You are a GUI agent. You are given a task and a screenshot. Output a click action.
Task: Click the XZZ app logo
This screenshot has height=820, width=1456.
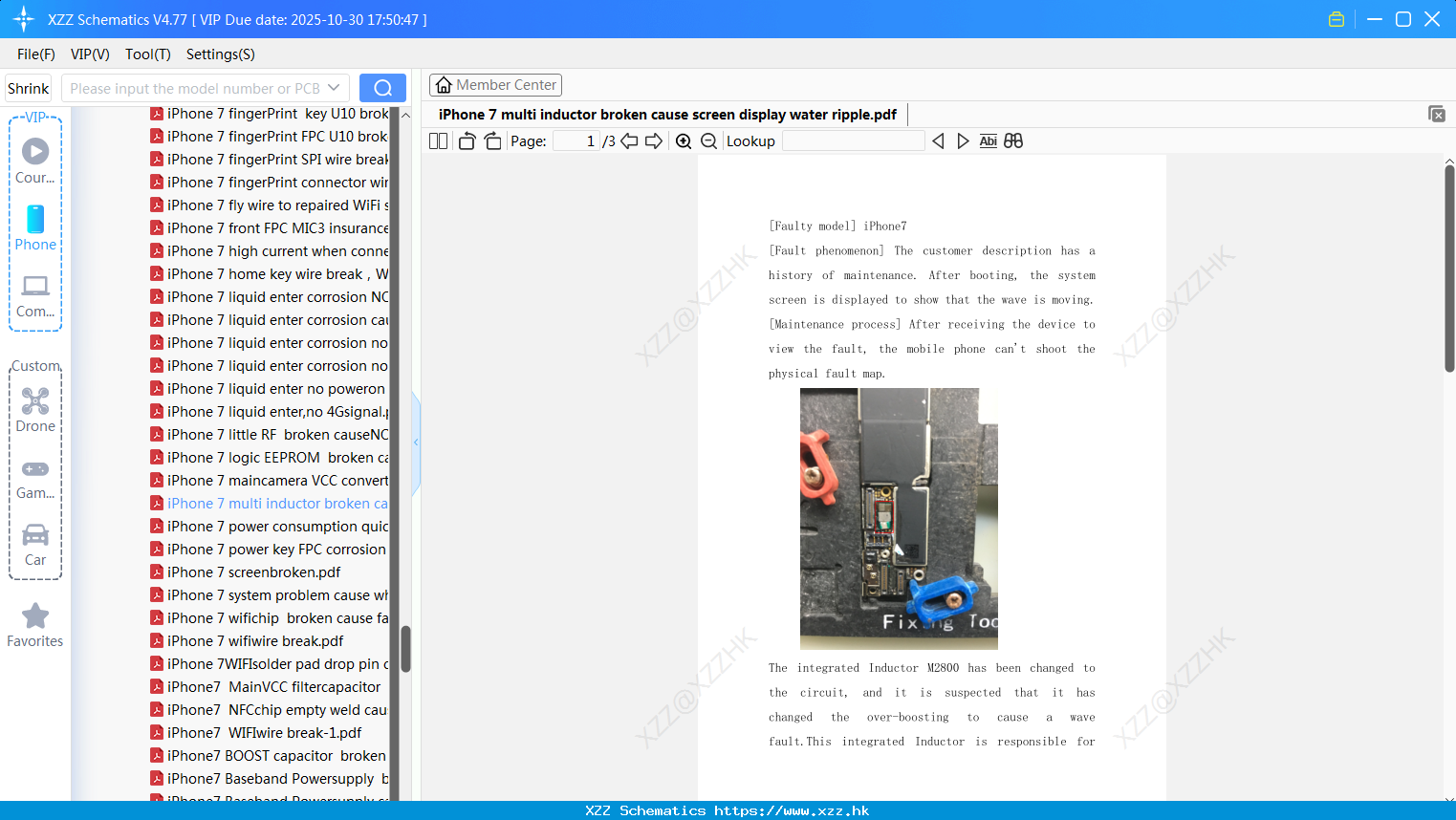pos(24,19)
